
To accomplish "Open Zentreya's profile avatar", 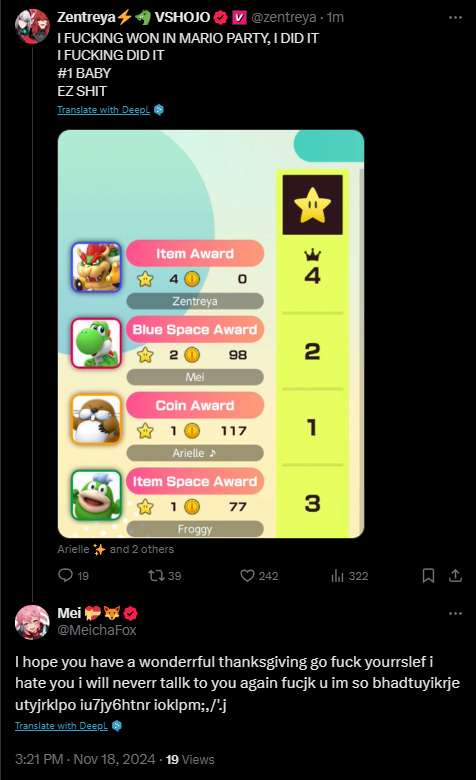I will (x=32, y=26).
